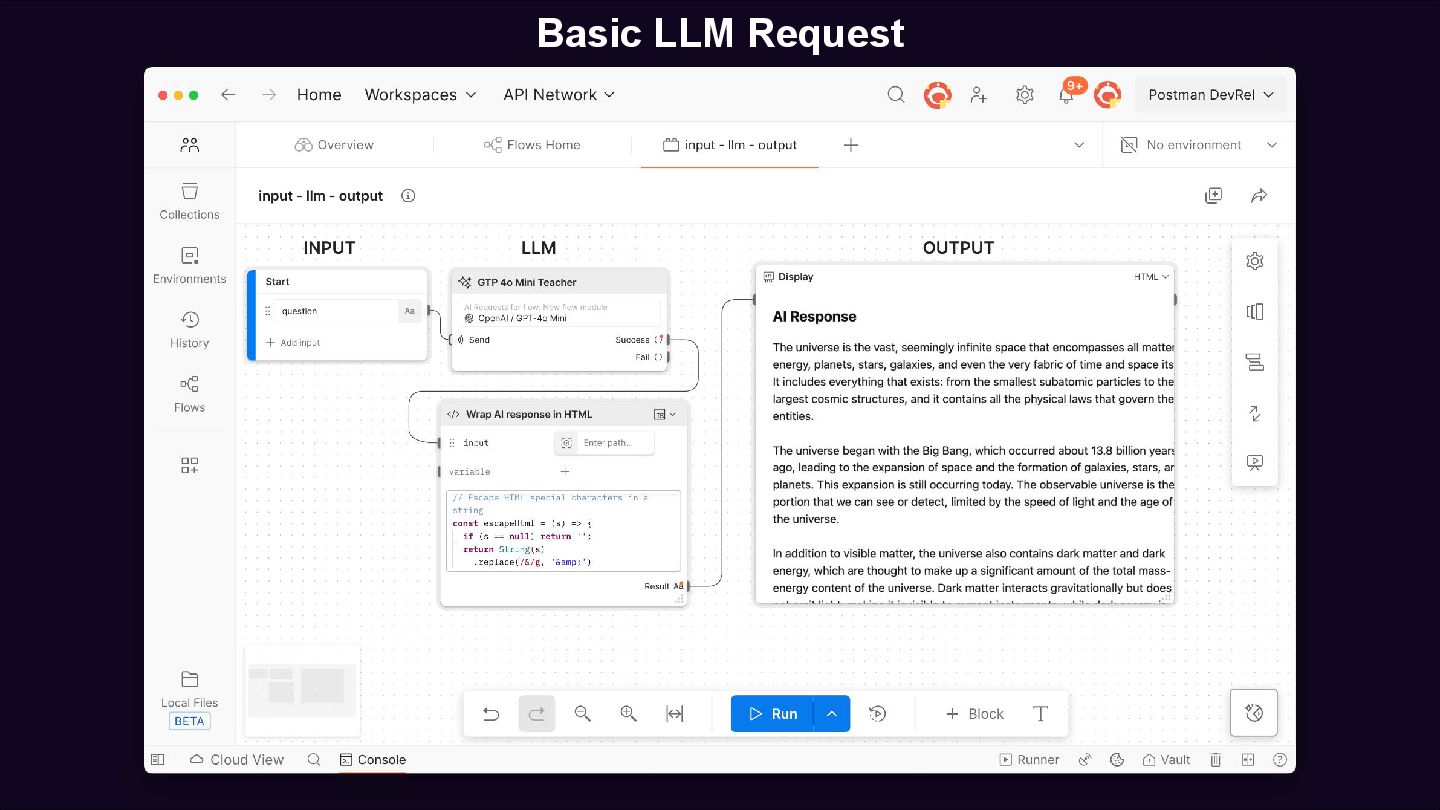Image resolution: width=1440 pixels, height=810 pixels.
Task: Click the fork flow duplicate icon
Action: coord(1213,196)
